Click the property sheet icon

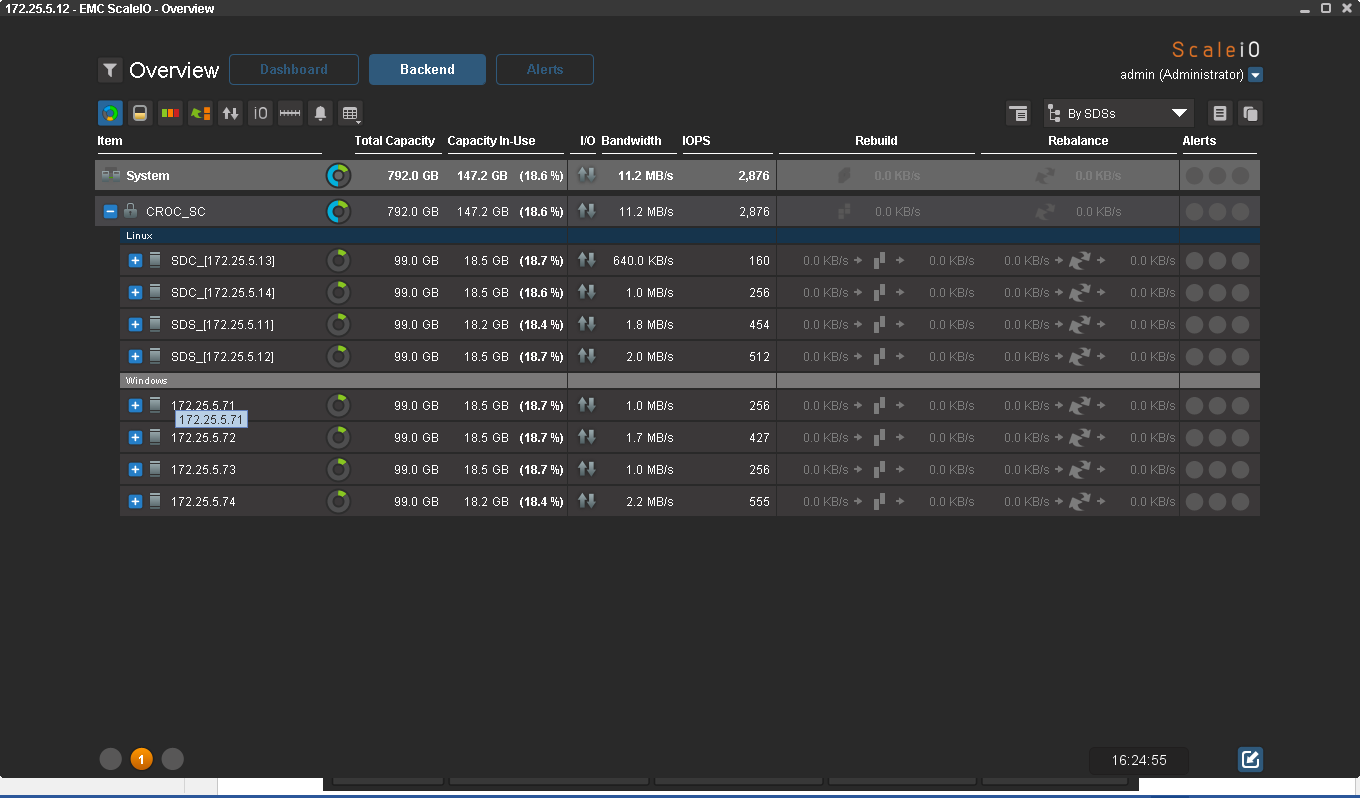1220,113
